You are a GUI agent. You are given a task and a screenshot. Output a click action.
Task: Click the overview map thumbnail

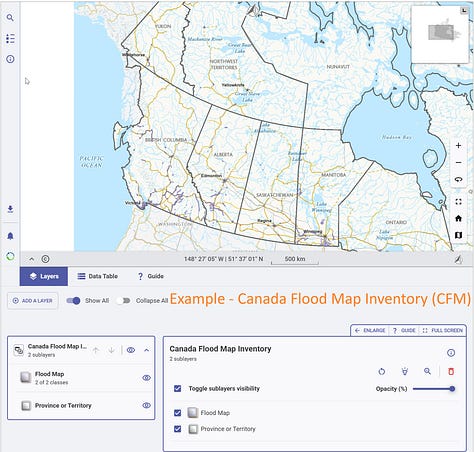click(441, 33)
